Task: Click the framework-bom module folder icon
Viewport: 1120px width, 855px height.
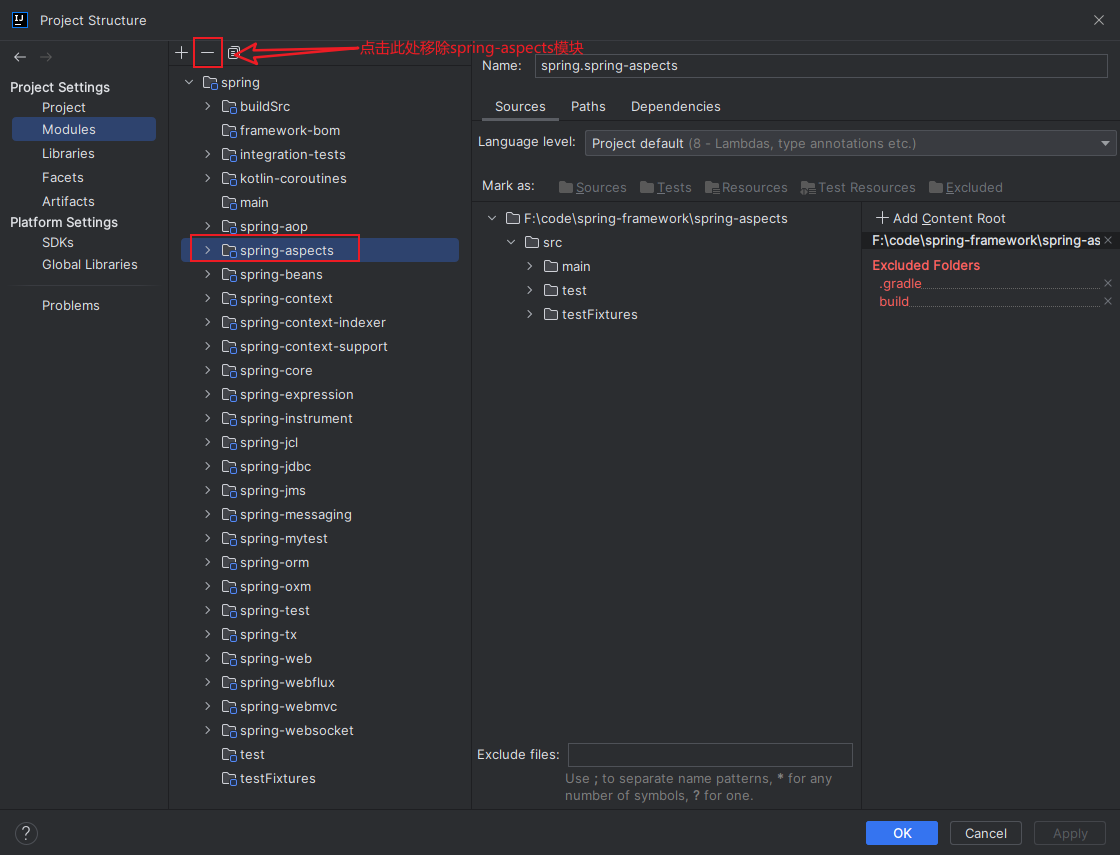Action: [x=229, y=131]
